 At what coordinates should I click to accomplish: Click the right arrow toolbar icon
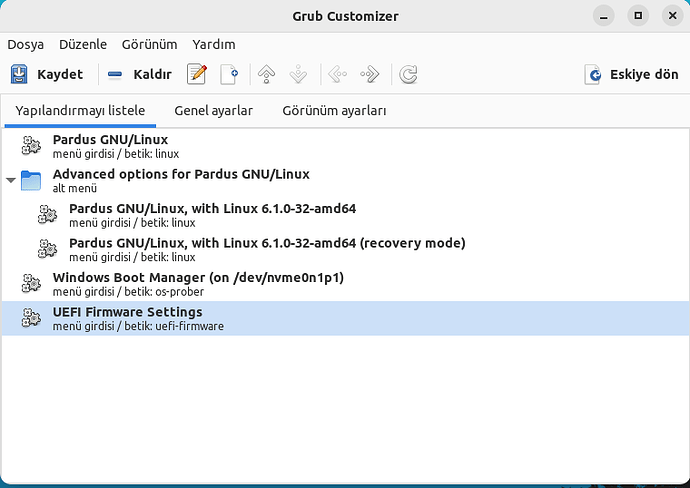coord(369,74)
